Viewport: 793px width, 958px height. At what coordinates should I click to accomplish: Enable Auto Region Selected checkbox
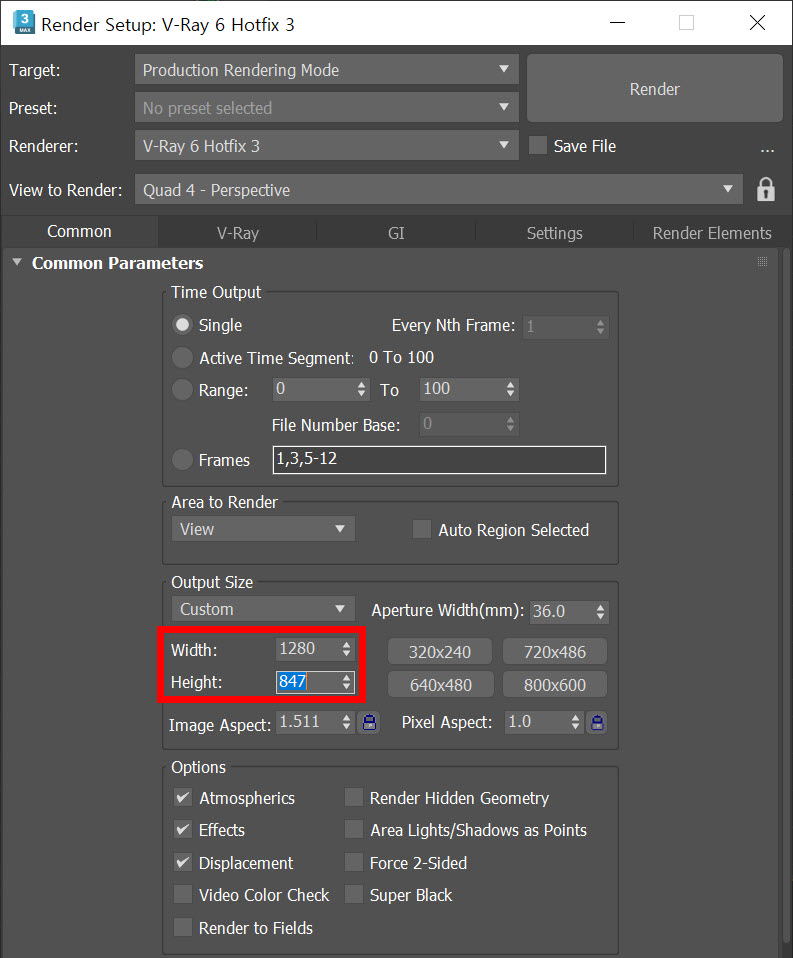(422, 529)
